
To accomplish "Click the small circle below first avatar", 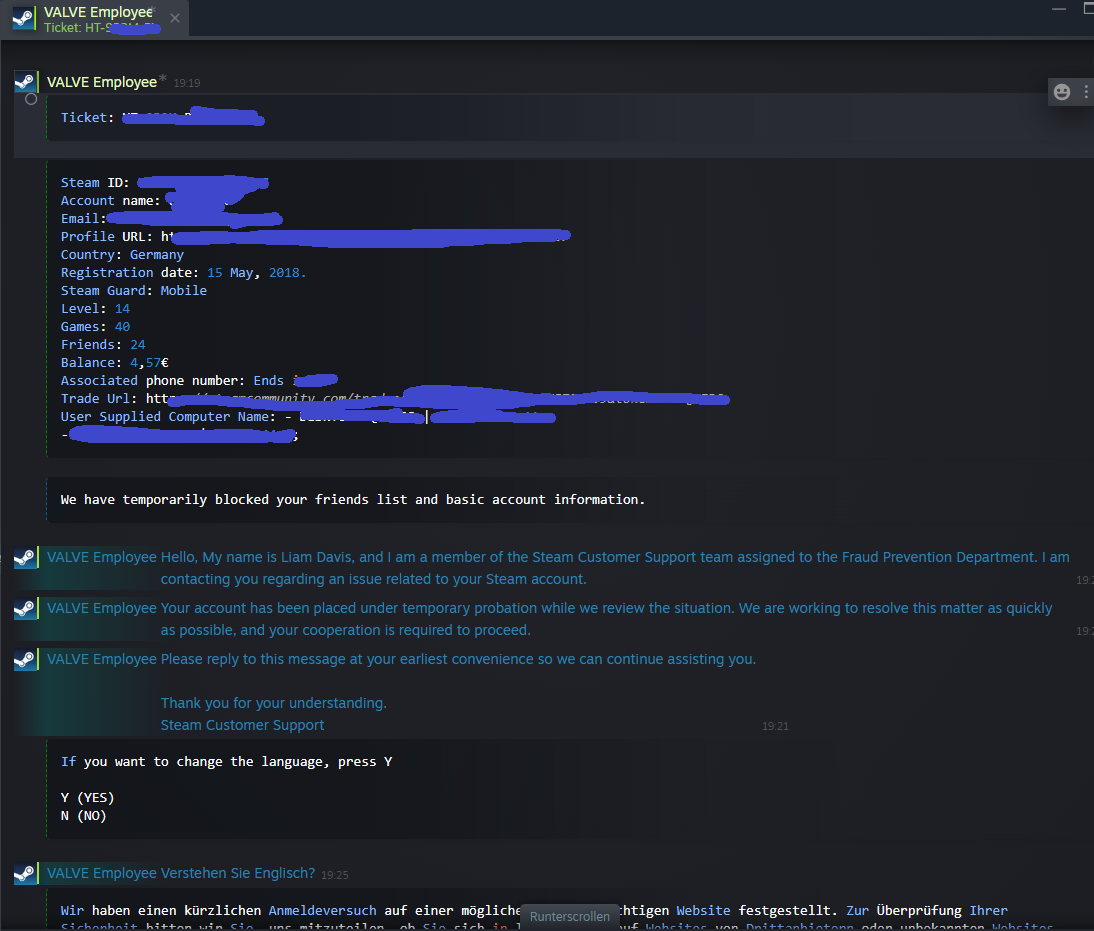I will [x=31, y=99].
